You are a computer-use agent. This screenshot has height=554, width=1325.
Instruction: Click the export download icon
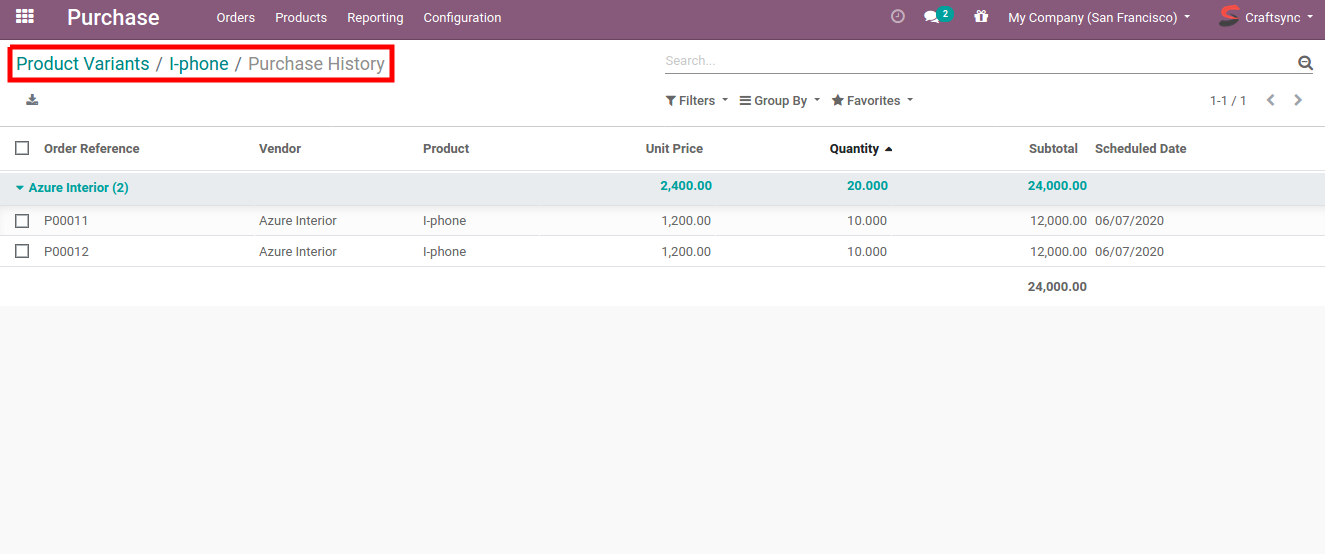32,99
